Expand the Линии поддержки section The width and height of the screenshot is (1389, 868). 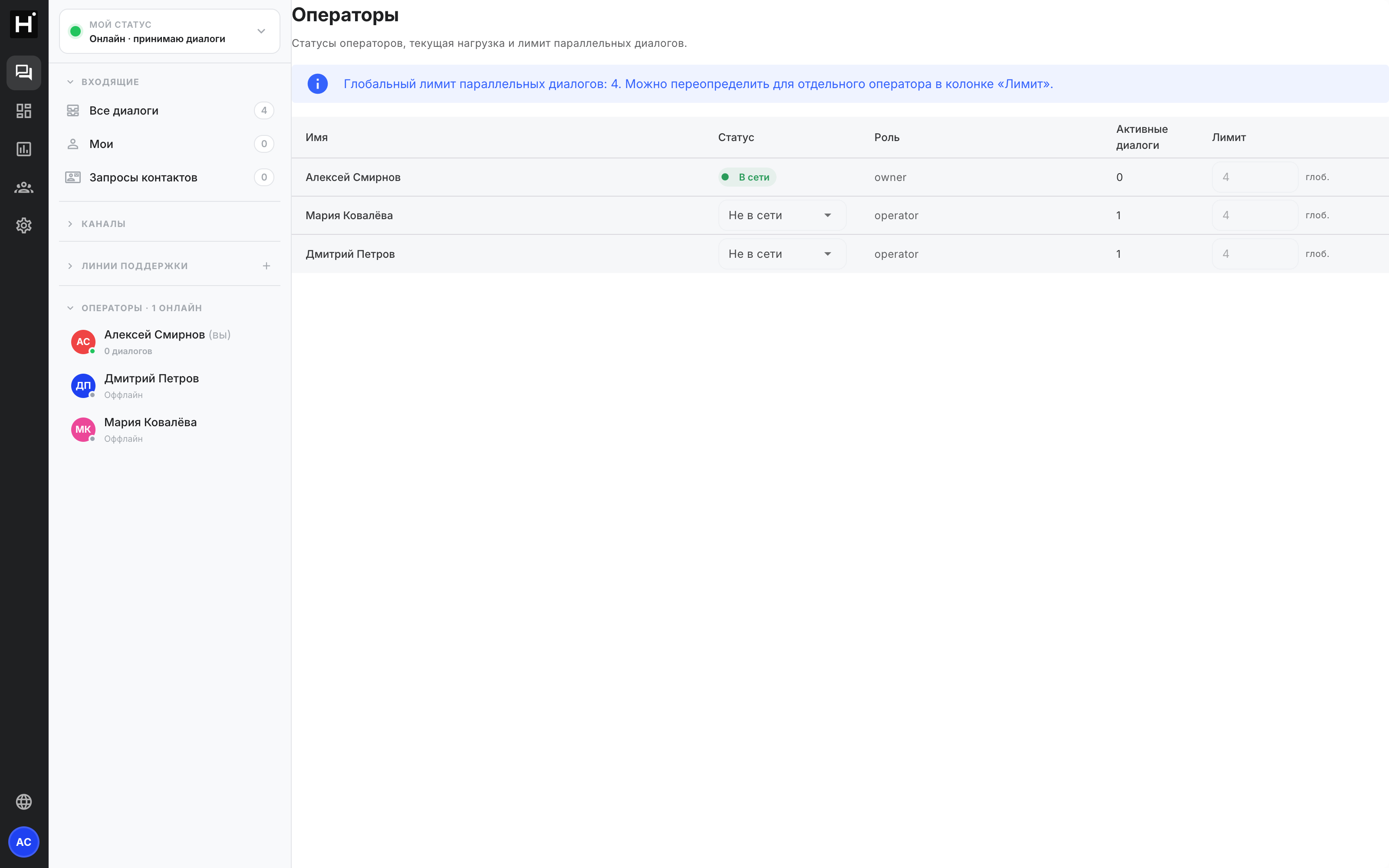tap(128, 266)
